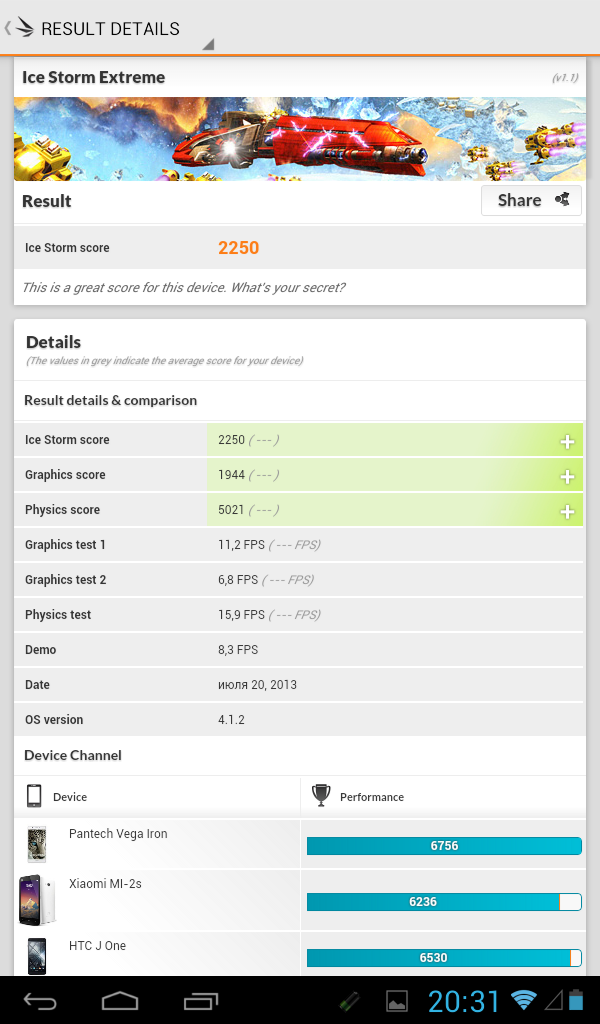Tap the Wi-Fi status icon
600x1024 pixels.
(523, 1000)
